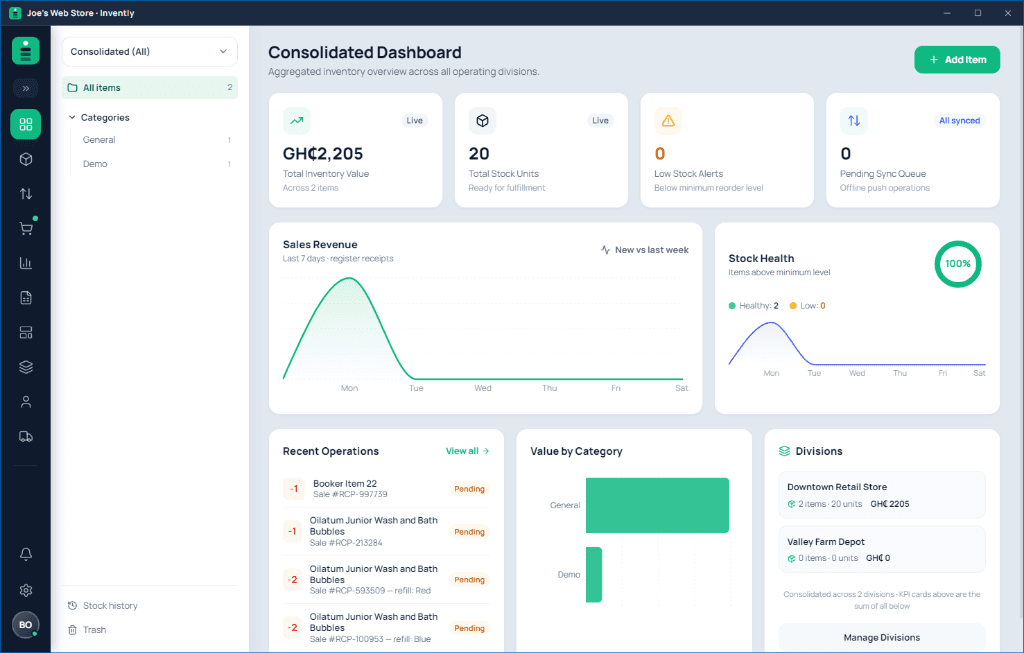Screen dimensions: 1024x653
Task: Open the bar chart reports icon
Action: 25,263
